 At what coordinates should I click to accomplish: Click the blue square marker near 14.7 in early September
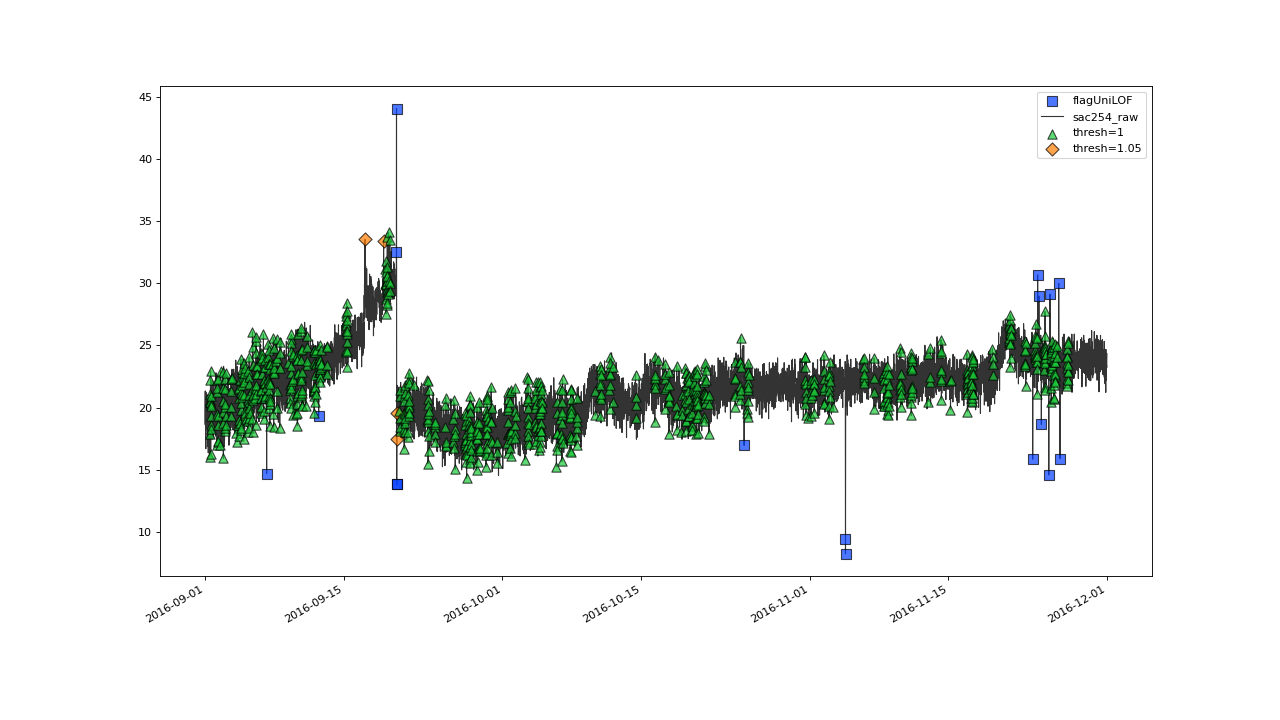(267, 474)
